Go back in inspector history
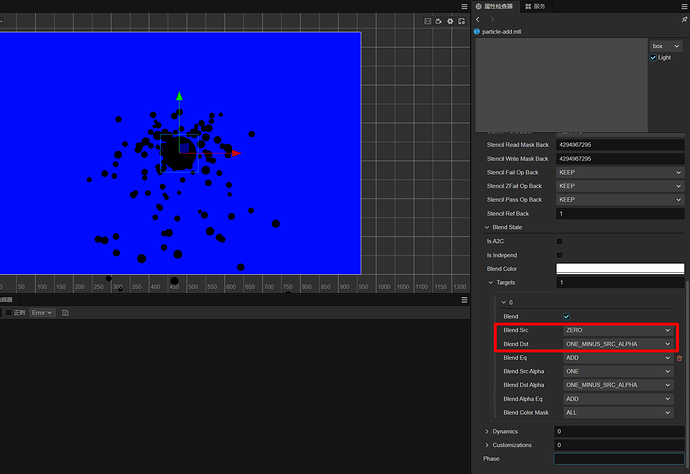The width and height of the screenshot is (690, 474). tap(478, 19)
